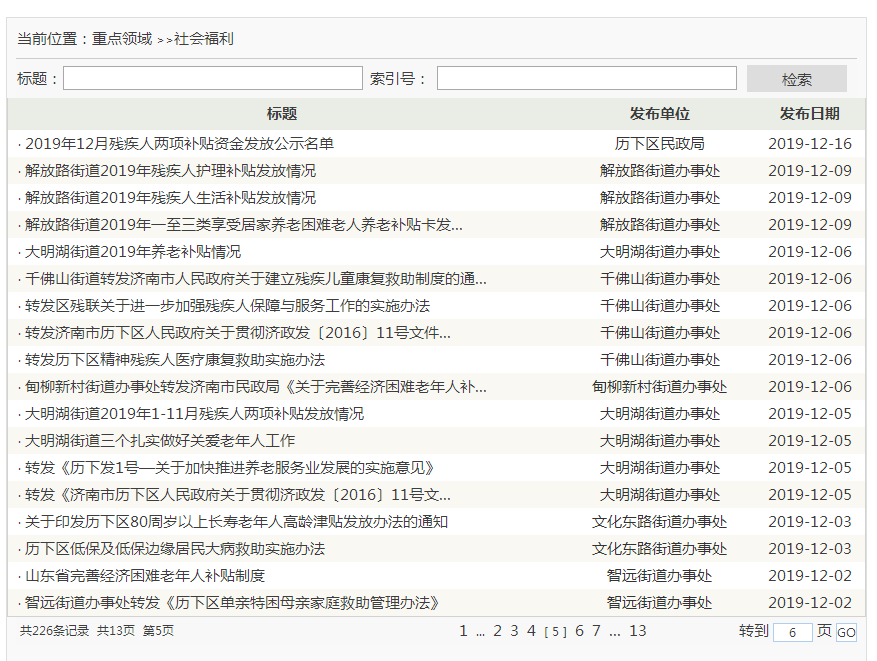Viewport: 877px width, 661px height.
Task: Go to page 6 in pagination
Action: [x=579, y=631]
